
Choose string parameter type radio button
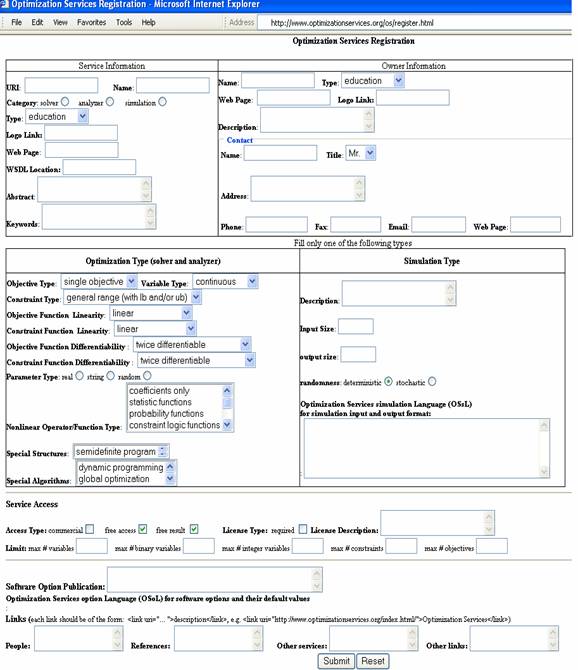point(111,376)
